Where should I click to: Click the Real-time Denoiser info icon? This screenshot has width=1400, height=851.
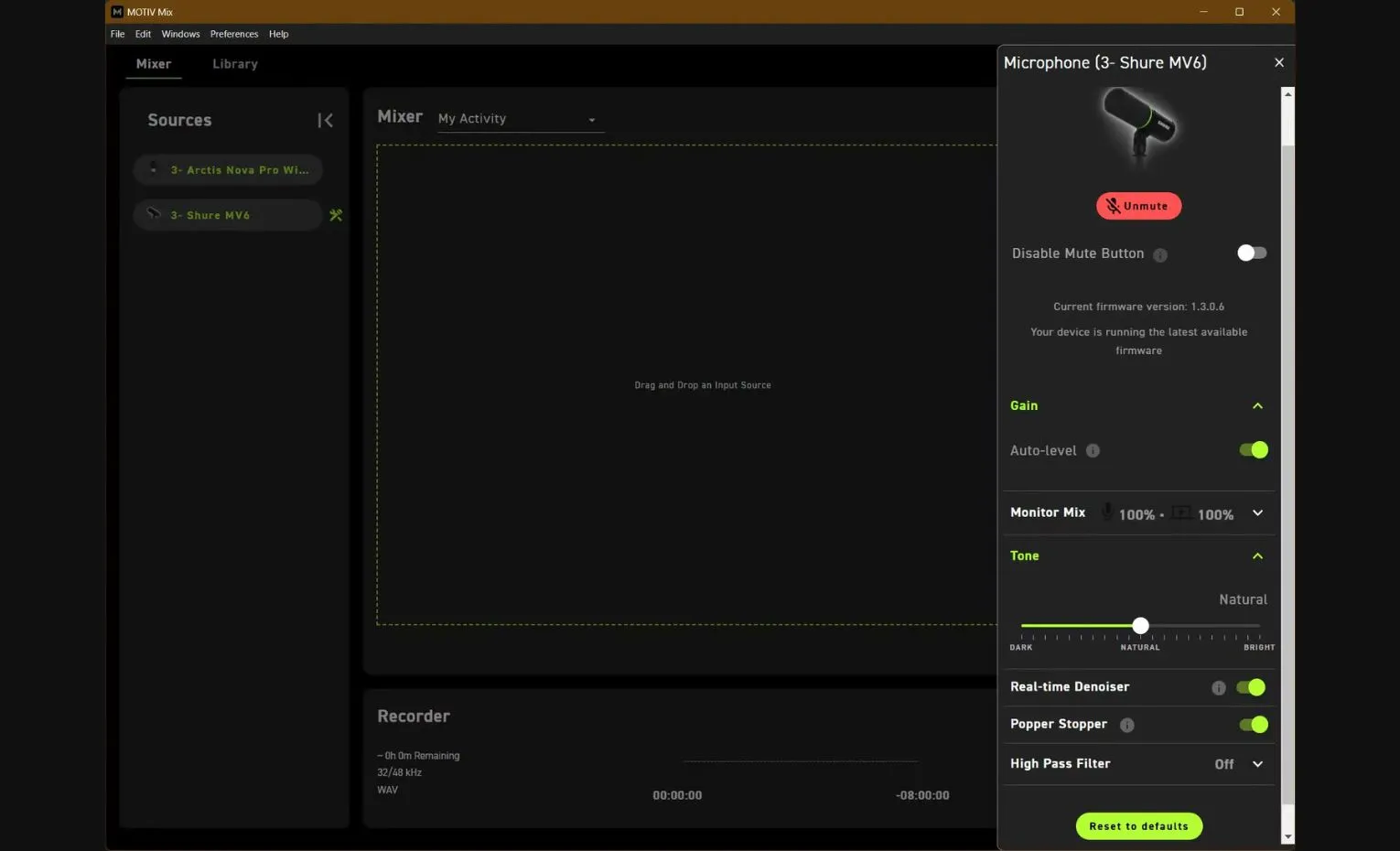1219,688
